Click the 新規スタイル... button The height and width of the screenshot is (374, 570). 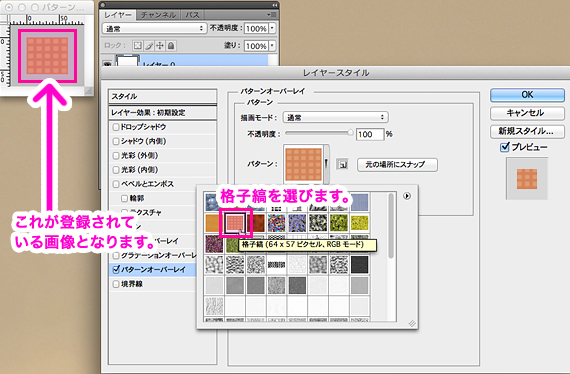(527, 131)
